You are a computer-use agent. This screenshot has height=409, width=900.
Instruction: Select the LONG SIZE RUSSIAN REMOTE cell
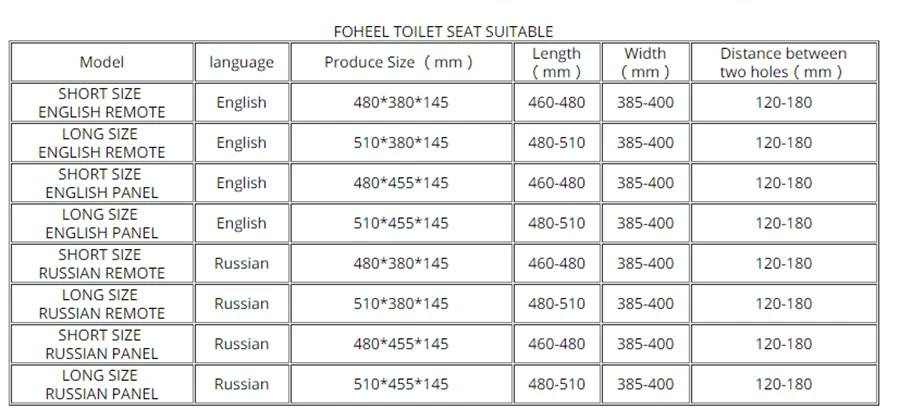pos(102,303)
